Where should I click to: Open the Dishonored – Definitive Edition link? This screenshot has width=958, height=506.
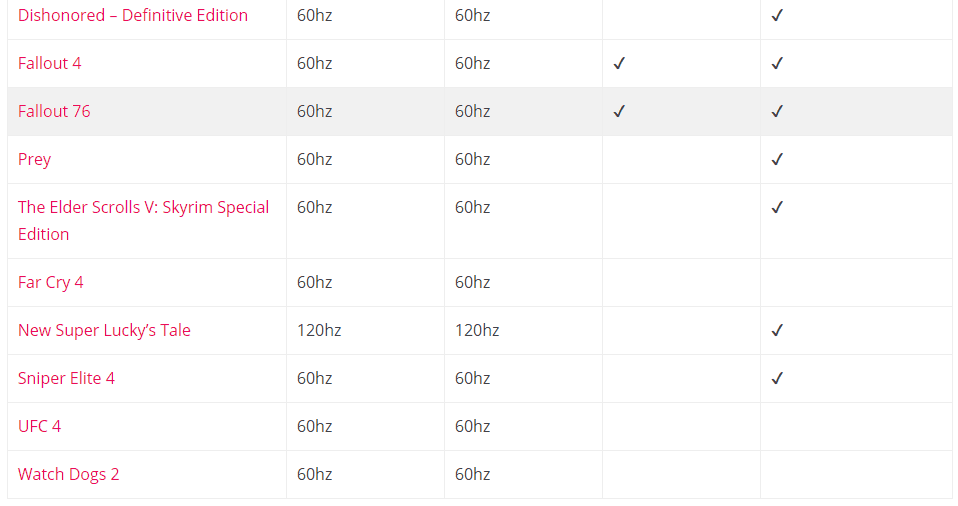[133, 15]
